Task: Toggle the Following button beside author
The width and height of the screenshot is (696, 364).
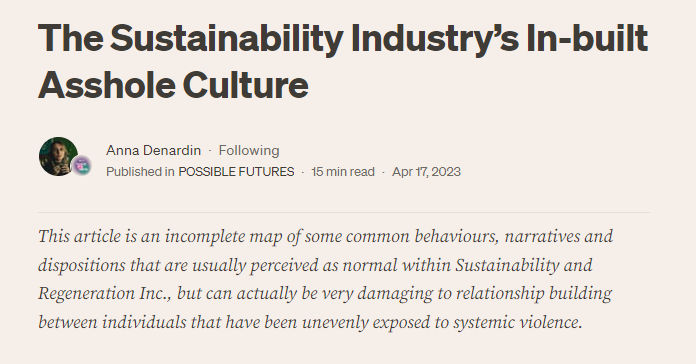Action: click(x=249, y=150)
